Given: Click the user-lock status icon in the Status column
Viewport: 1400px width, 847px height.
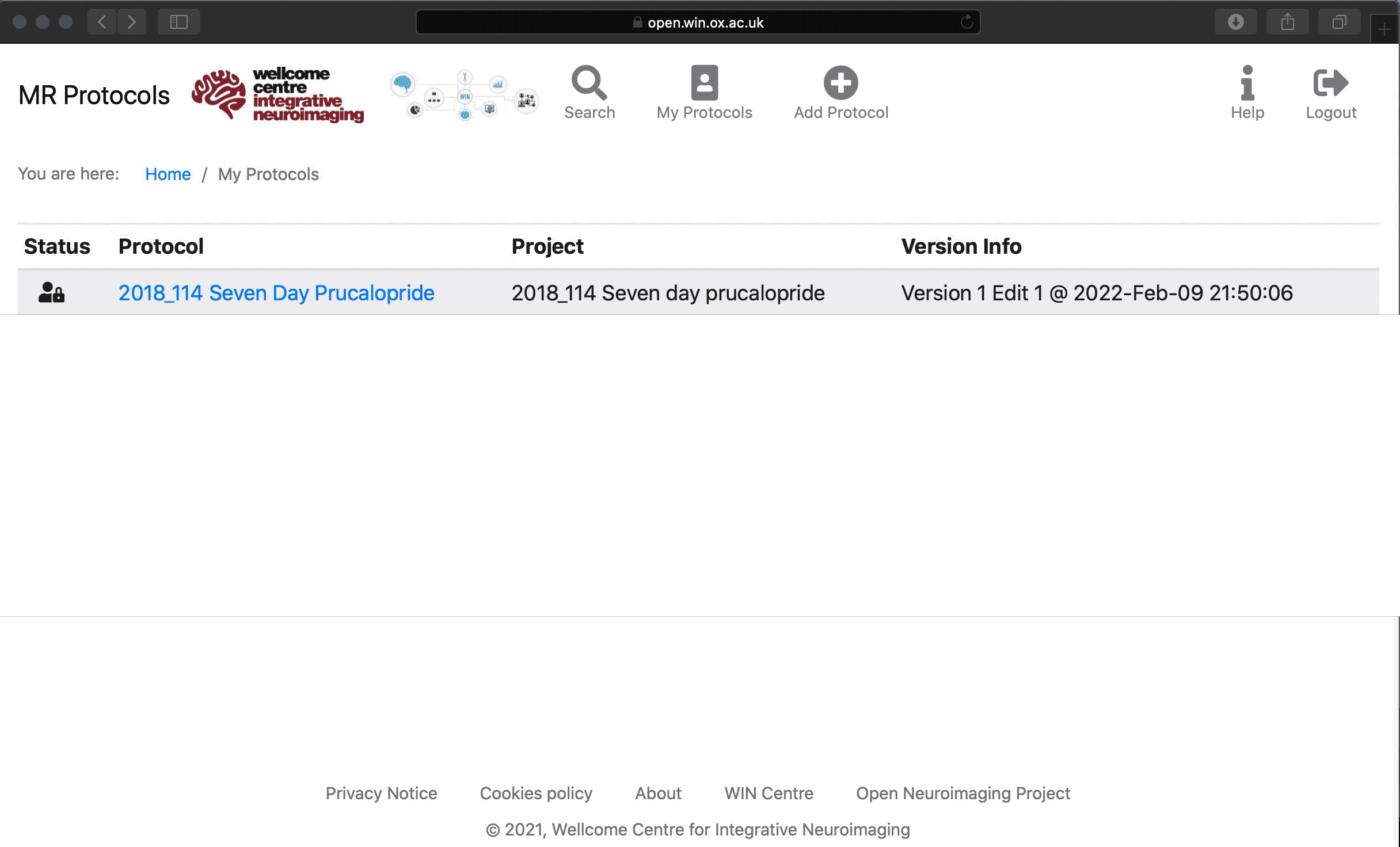Looking at the screenshot, I should (51, 293).
